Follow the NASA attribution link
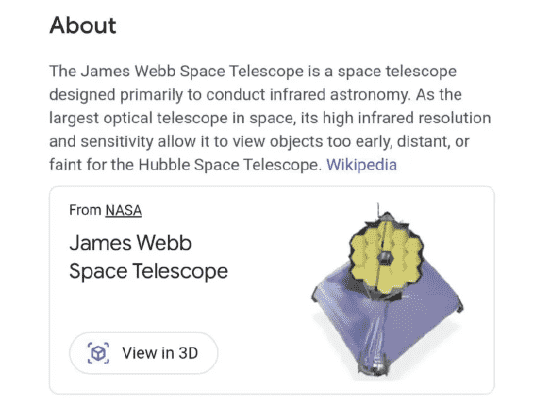The width and height of the screenshot is (550, 404). coord(123,210)
